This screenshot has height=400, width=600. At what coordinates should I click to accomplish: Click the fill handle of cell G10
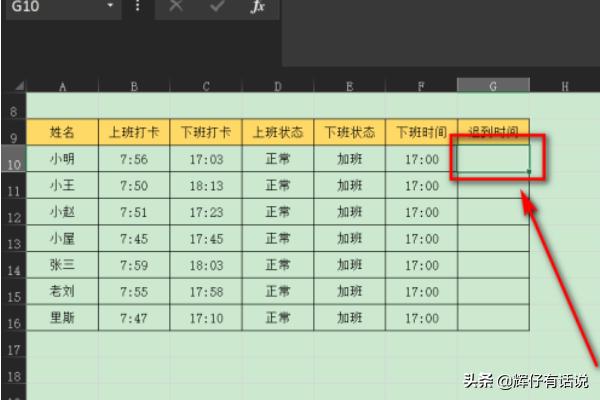click(x=529, y=172)
